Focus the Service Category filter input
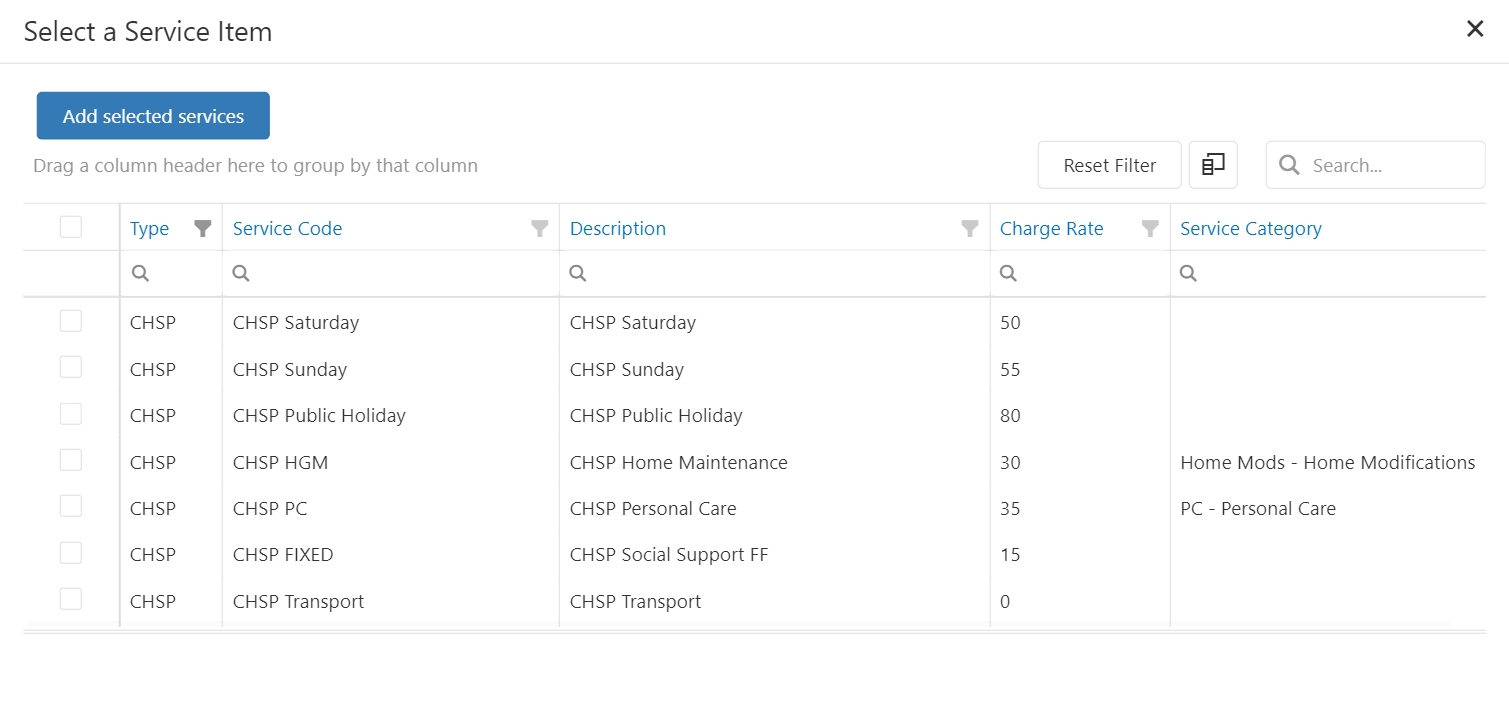The width and height of the screenshot is (1509, 714). 1328,273
